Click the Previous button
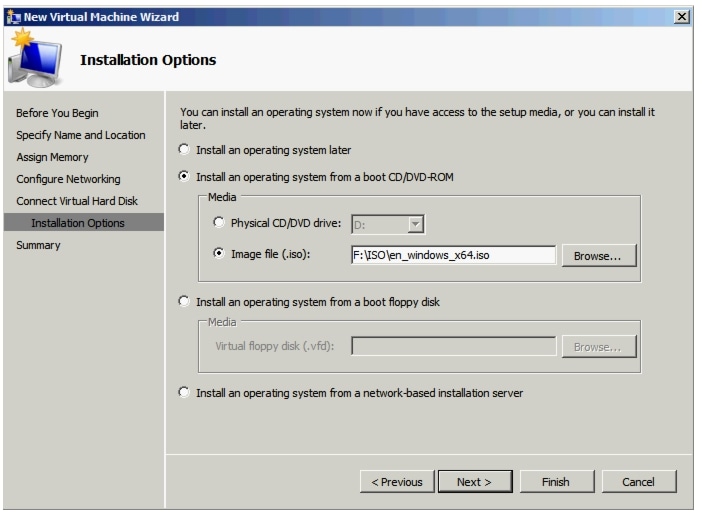Image resolution: width=702 pixels, height=514 pixels. tap(397, 482)
